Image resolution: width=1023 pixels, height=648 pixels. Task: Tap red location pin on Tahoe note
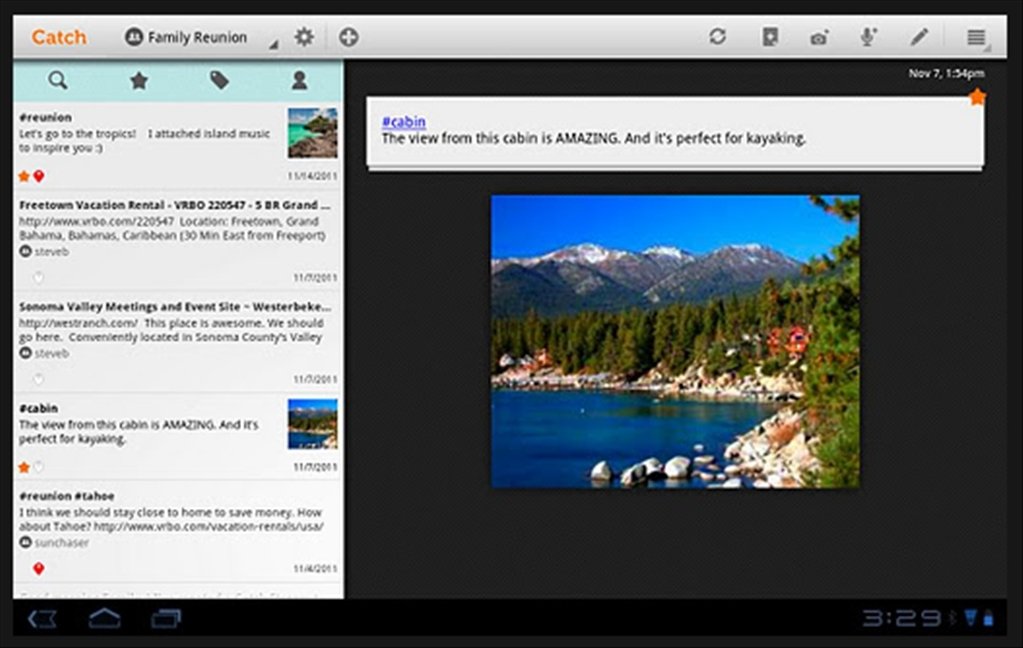(38, 568)
